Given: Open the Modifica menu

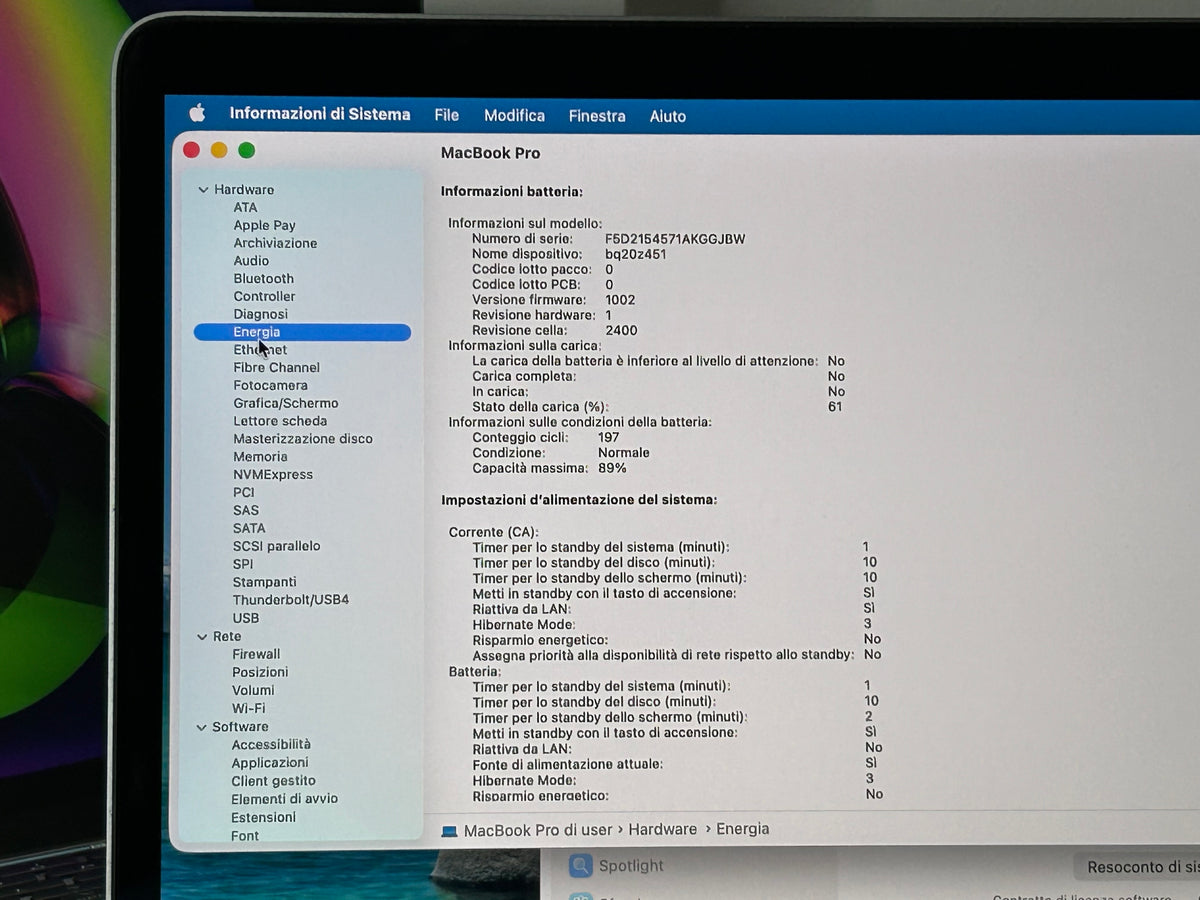Looking at the screenshot, I should click(x=514, y=115).
